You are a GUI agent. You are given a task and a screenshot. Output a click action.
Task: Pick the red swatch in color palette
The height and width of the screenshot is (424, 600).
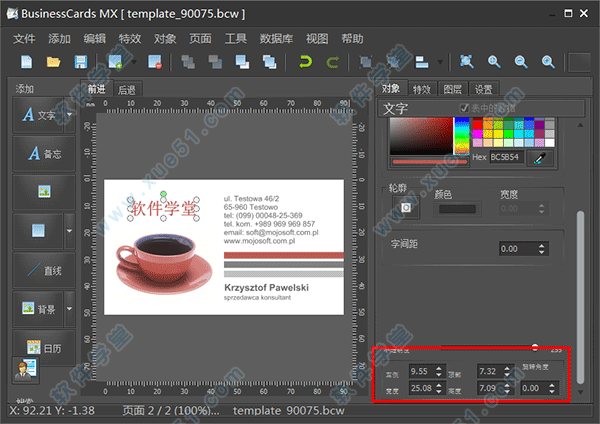click(x=477, y=125)
